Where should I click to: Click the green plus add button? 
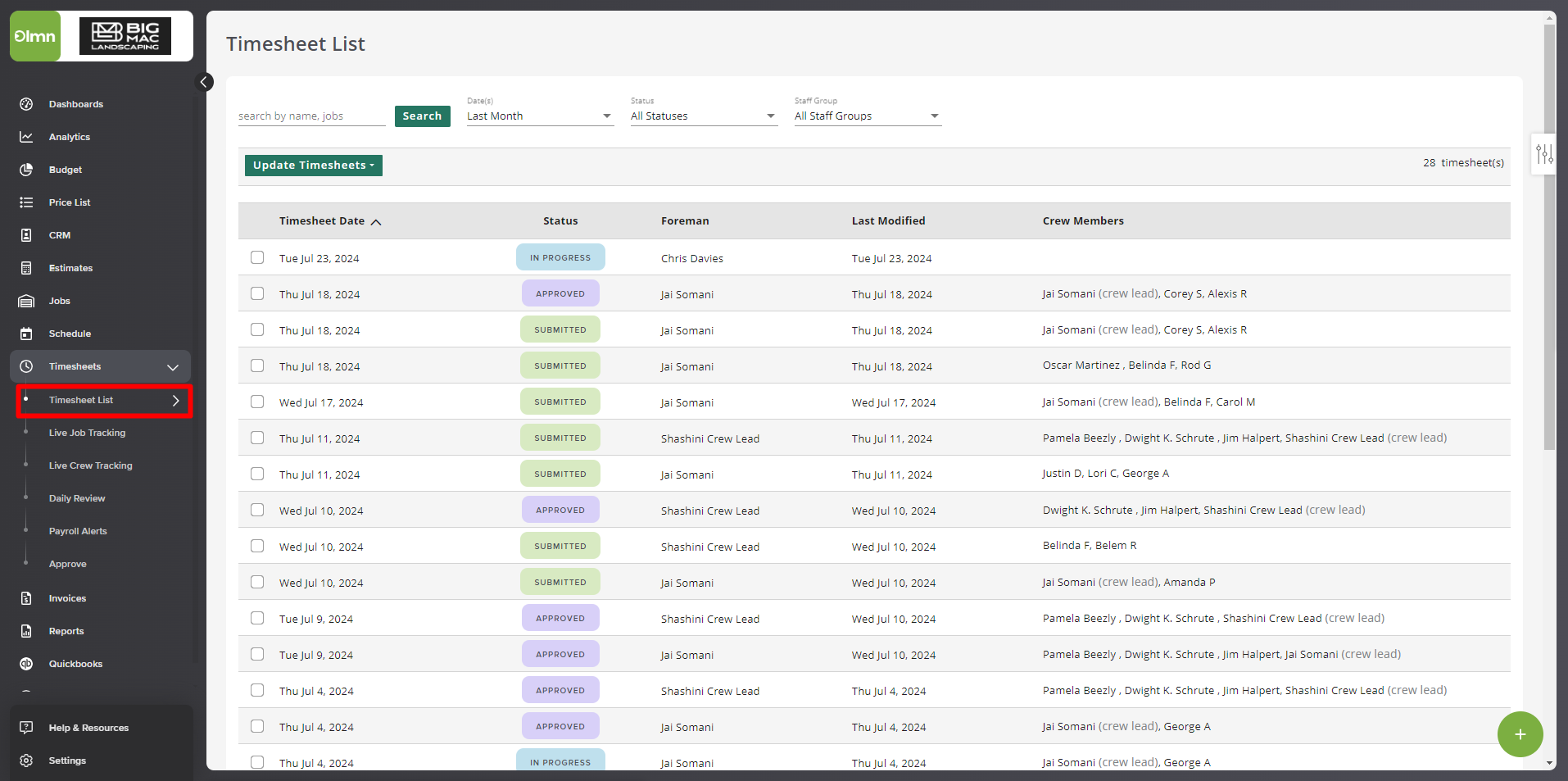tap(1520, 734)
